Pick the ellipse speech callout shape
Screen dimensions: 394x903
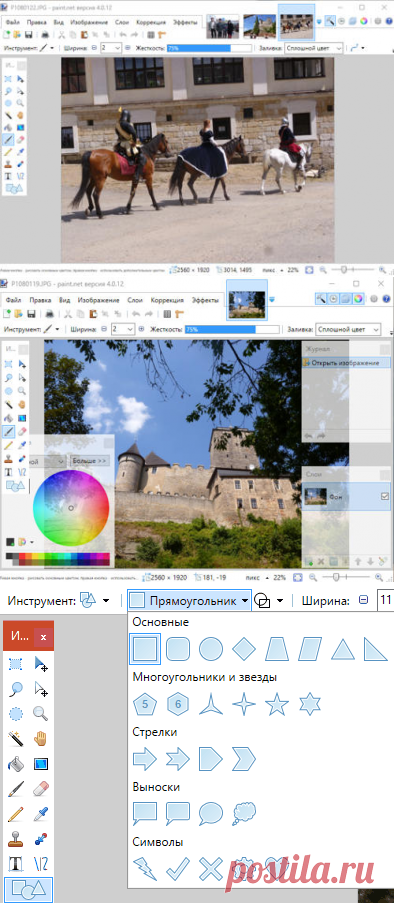[x=211, y=813]
